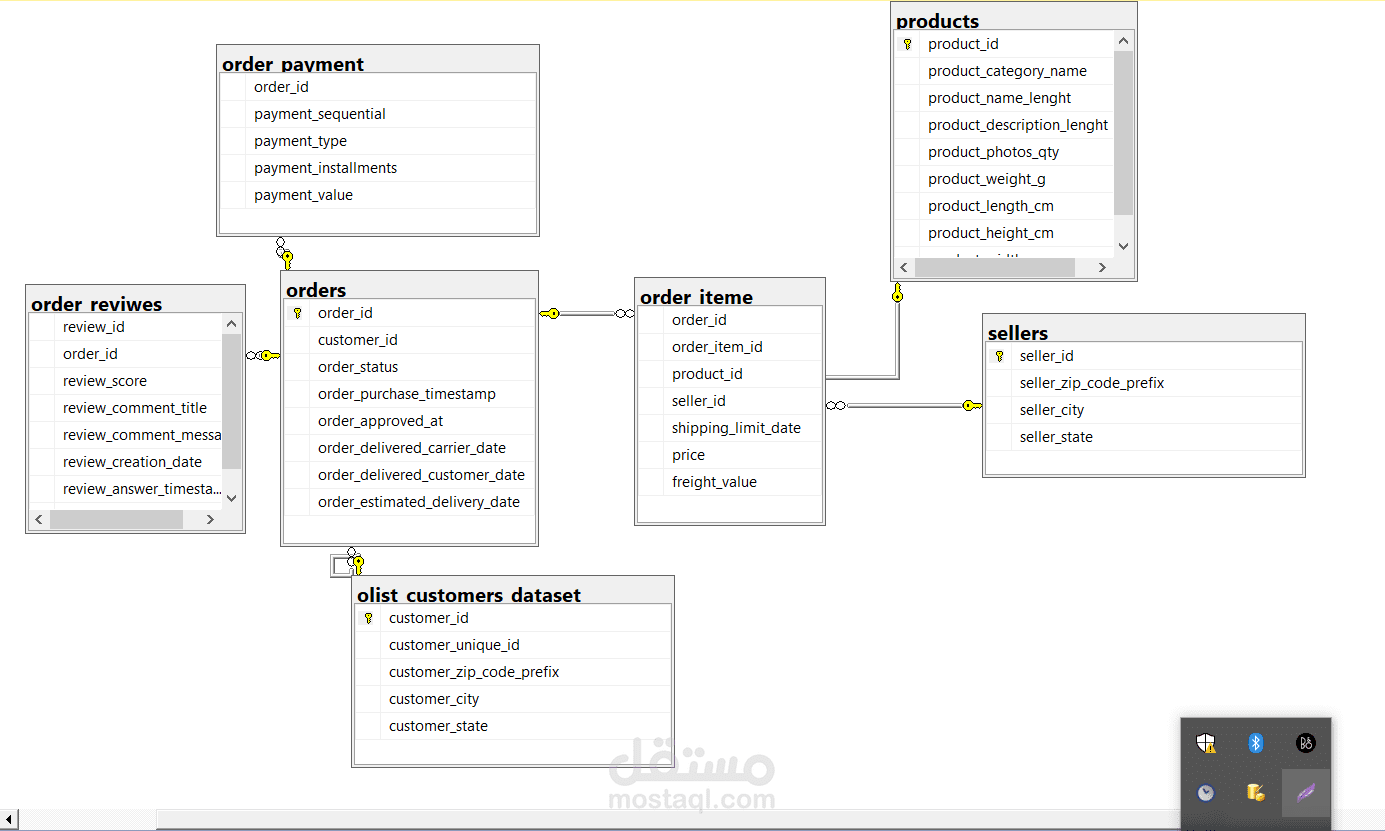The width and height of the screenshot is (1385, 831).
Task: Select the payment_type column in order payment
Action: coord(300,141)
